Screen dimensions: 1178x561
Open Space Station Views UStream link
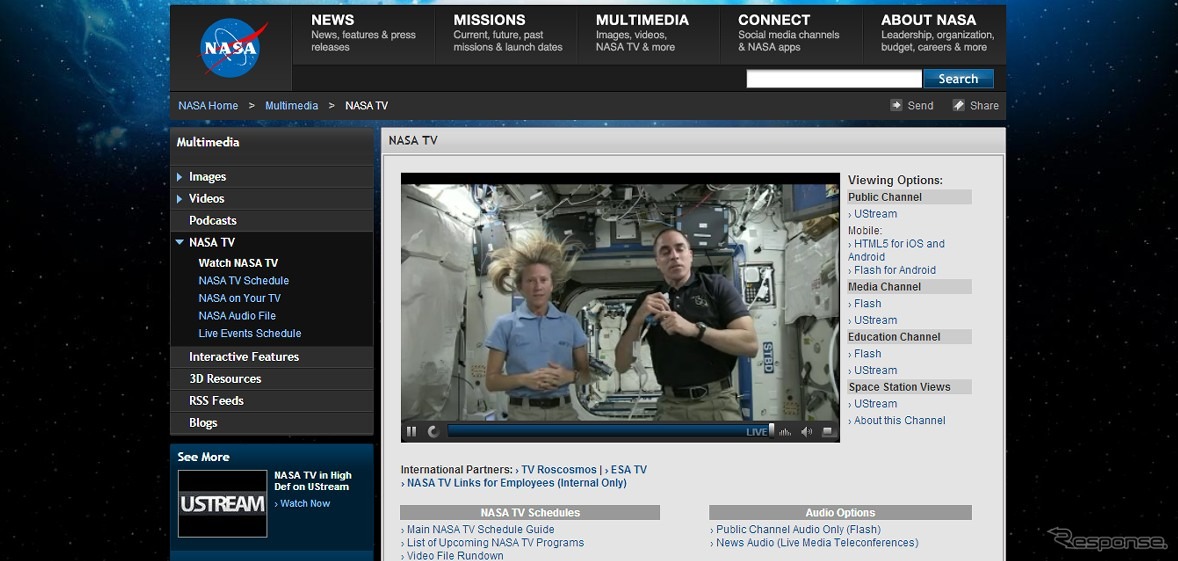point(873,404)
